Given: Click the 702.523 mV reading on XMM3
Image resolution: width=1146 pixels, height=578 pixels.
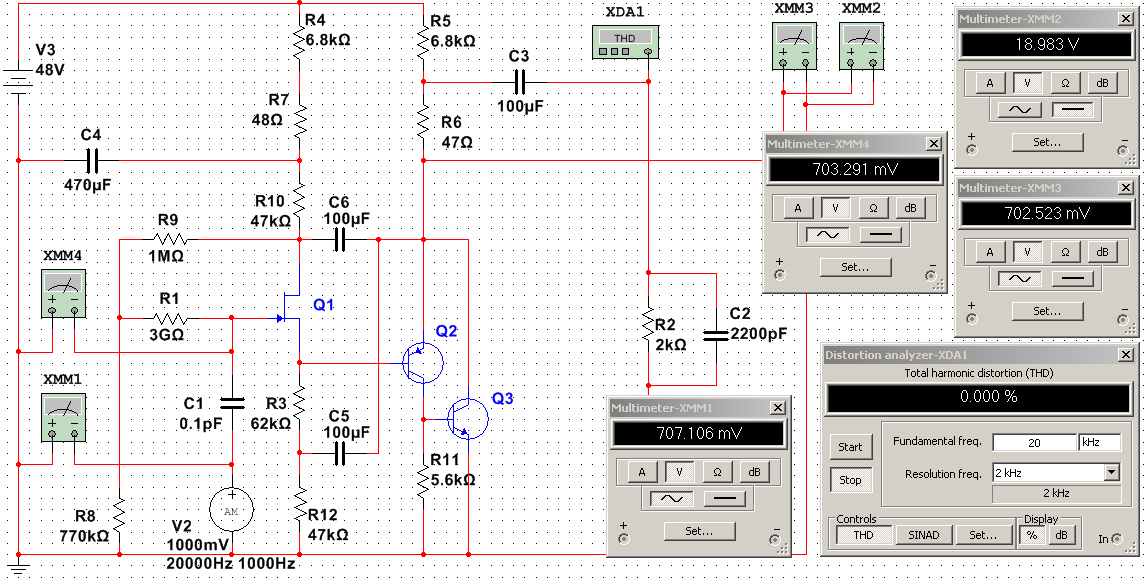Looking at the screenshot, I should coord(1047,213).
